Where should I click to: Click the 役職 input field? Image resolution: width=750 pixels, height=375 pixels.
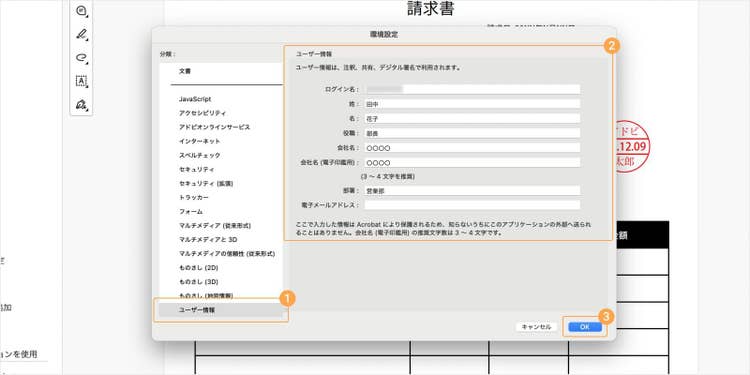coord(472,133)
